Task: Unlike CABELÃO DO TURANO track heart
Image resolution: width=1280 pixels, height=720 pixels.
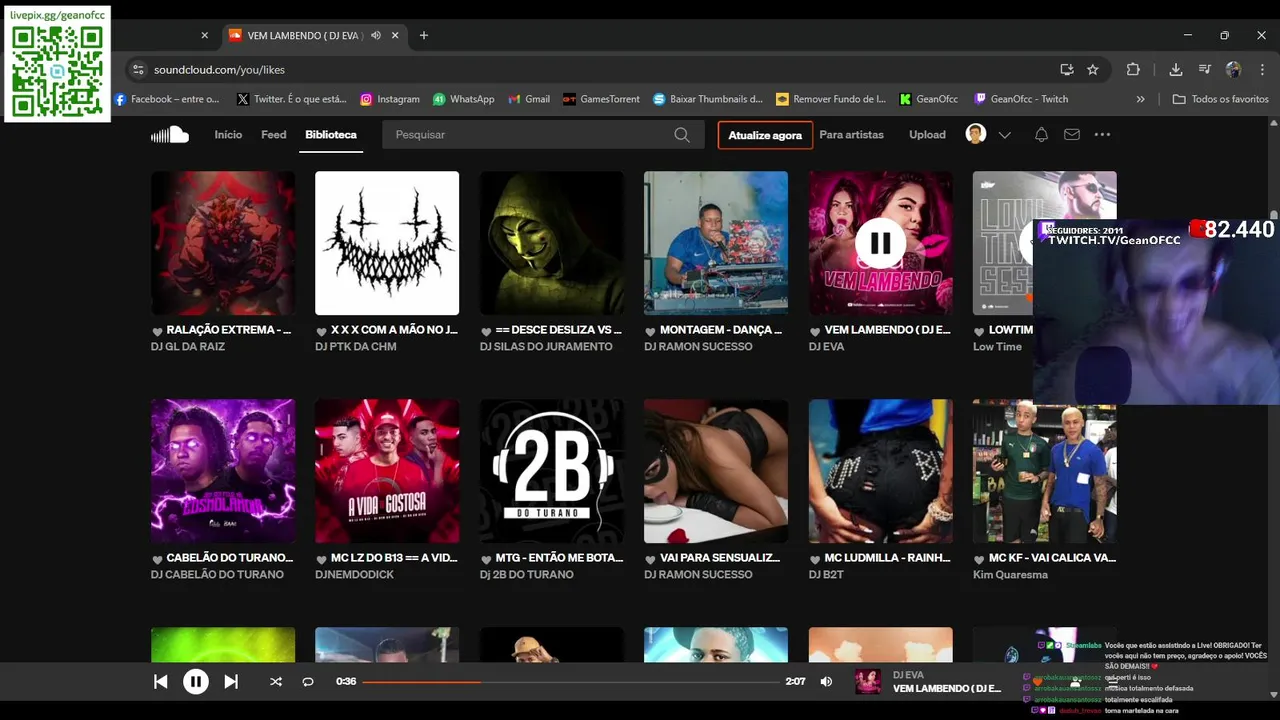Action: (x=157, y=559)
